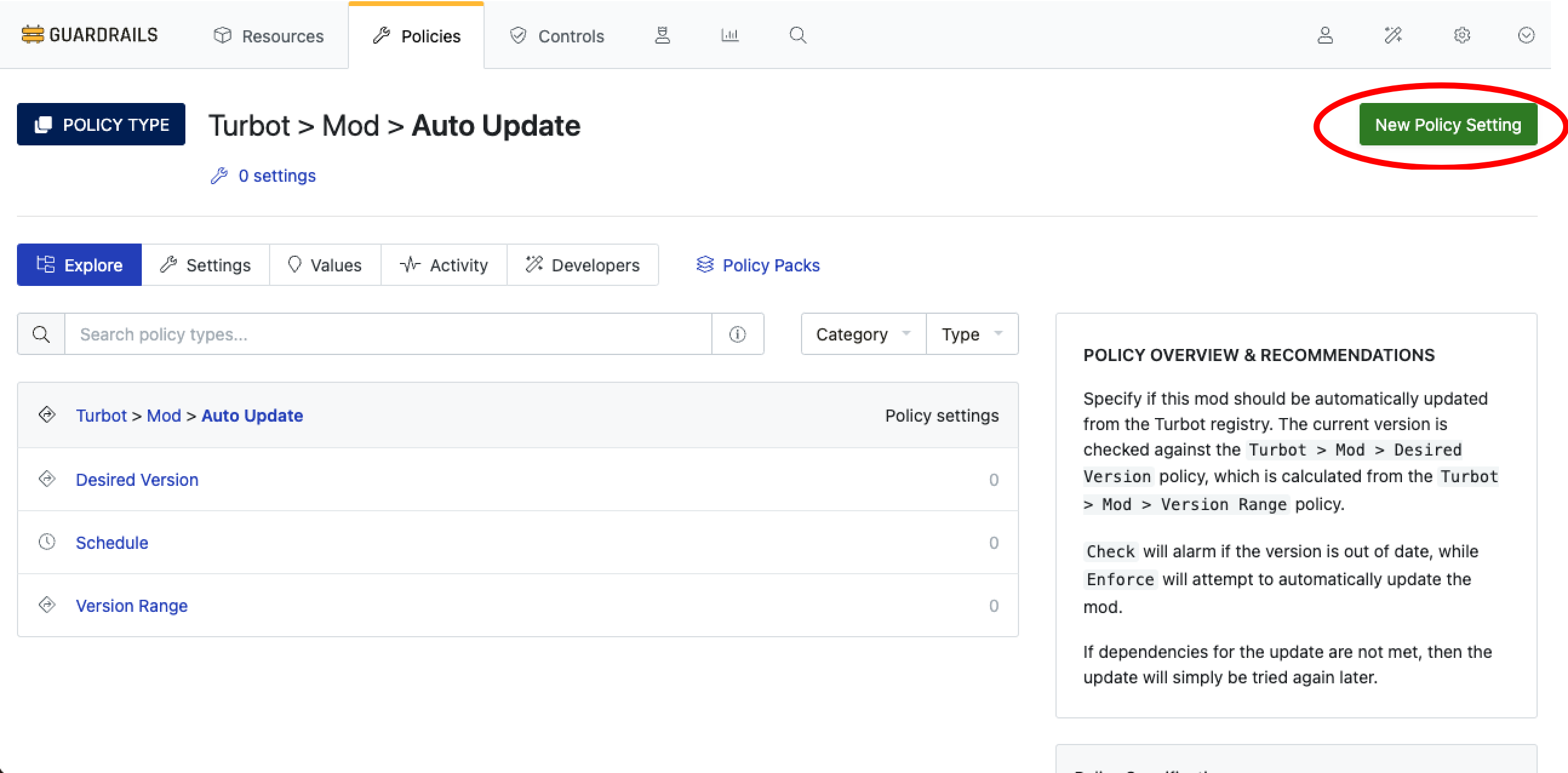Select the Settings tab
Screen dimensions: 1568x773
tap(205, 265)
